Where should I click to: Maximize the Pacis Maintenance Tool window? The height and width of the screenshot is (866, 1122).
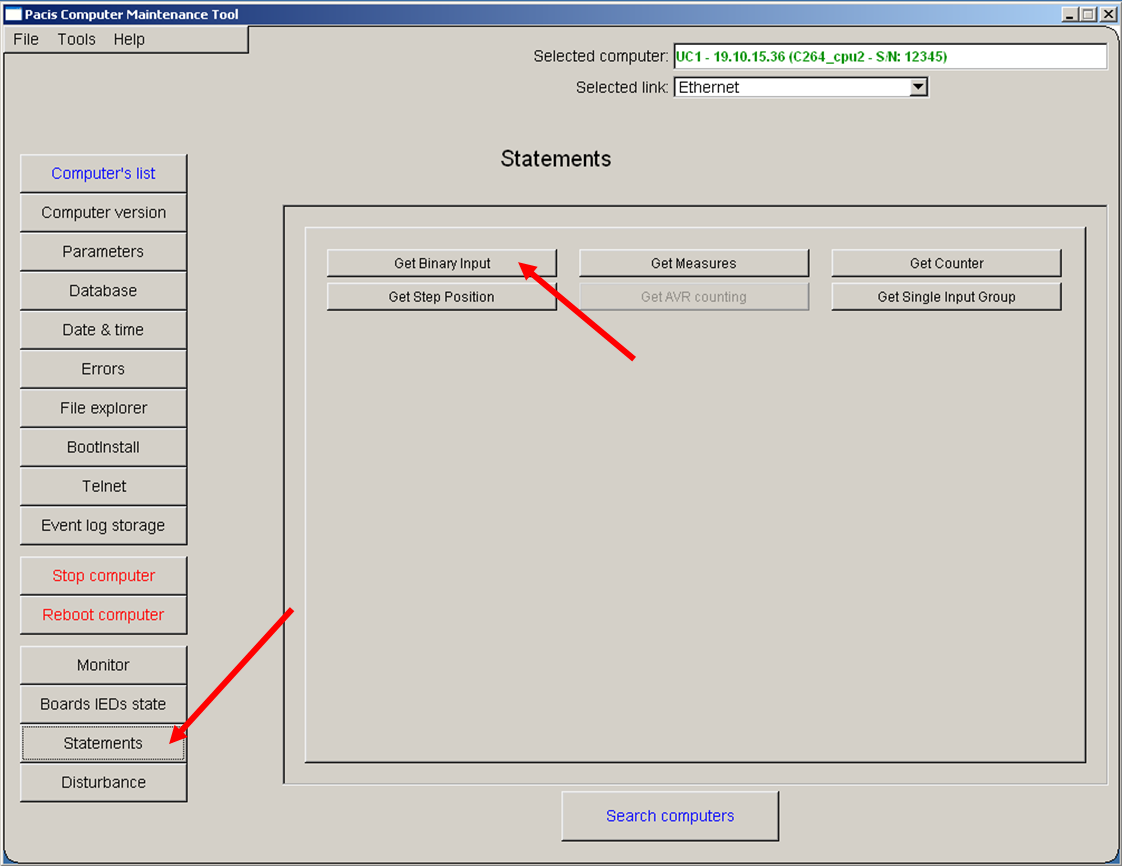click(1088, 14)
